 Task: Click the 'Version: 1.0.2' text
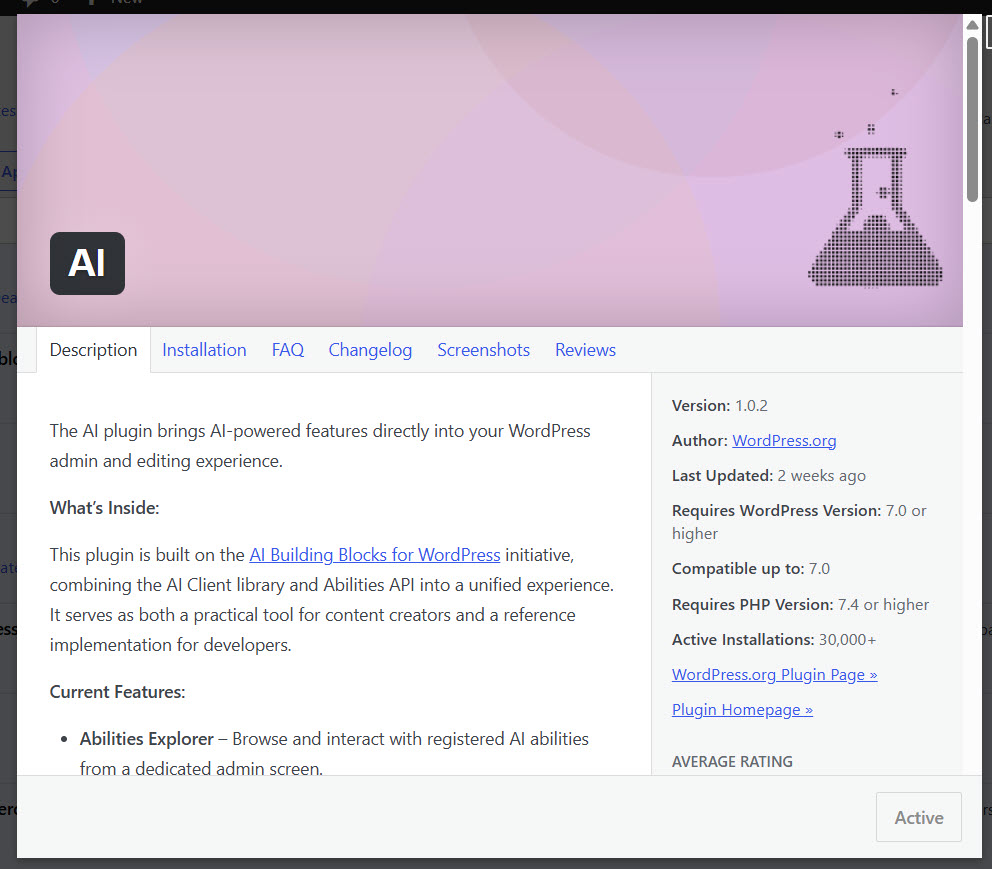720,405
